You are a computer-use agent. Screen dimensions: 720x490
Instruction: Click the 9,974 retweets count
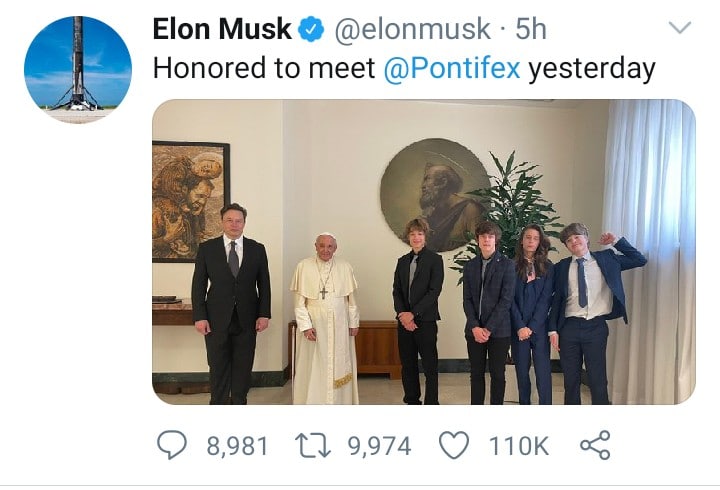[379, 446]
